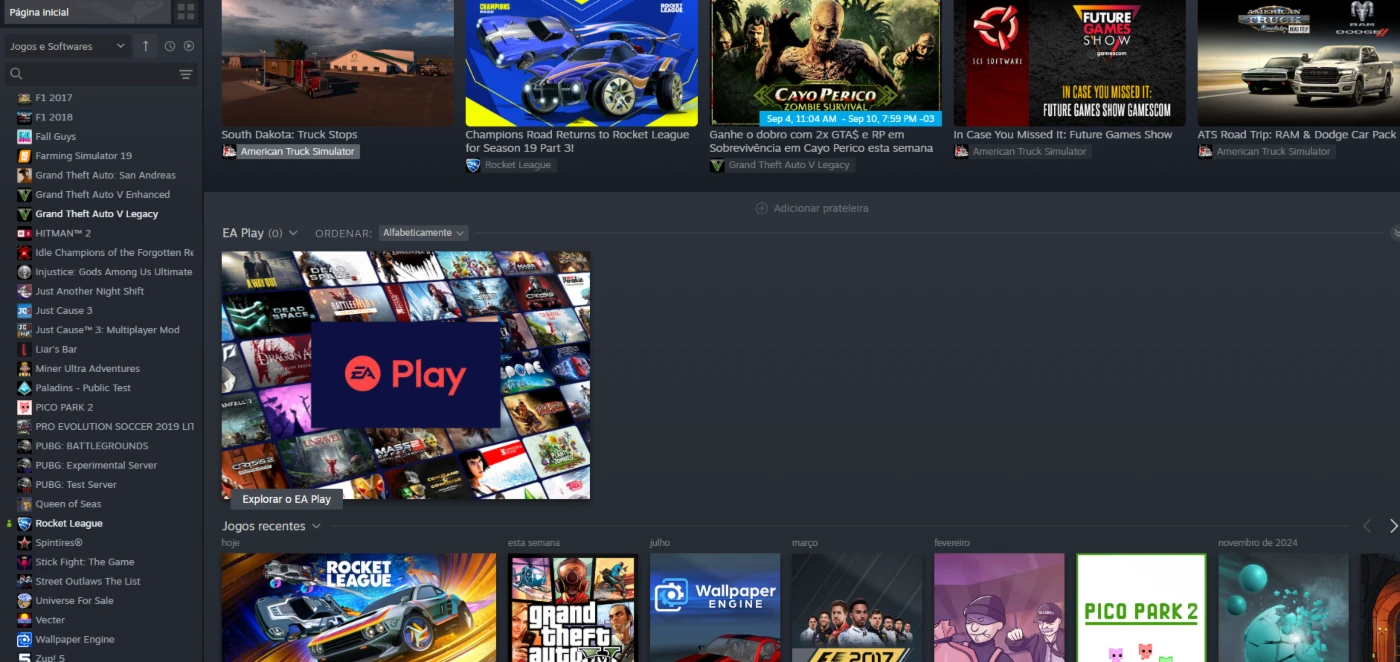Open the advanced filter options icon
The height and width of the screenshot is (662, 1400).
point(185,74)
